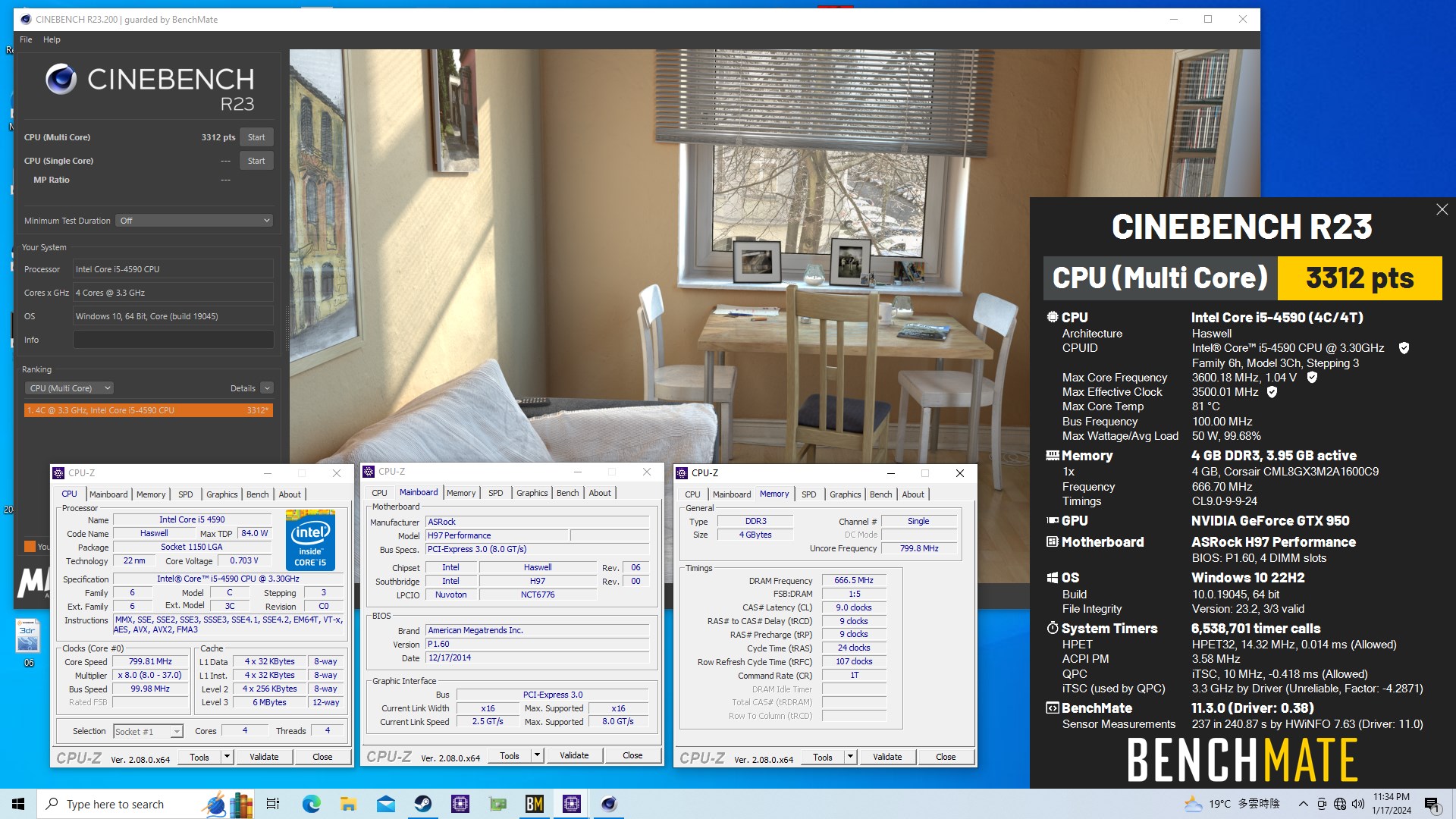Image resolution: width=1456 pixels, height=819 pixels.
Task: Open the weather widget showing 19°C
Action: click(1232, 804)
